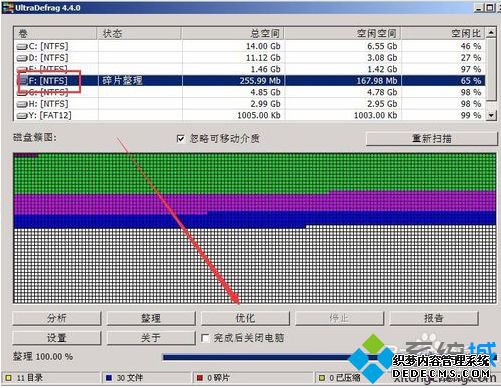Click the yellow 目录 legend icon in status bar
The width and height of the screenshot is (501, 388).
coord(8,378)
